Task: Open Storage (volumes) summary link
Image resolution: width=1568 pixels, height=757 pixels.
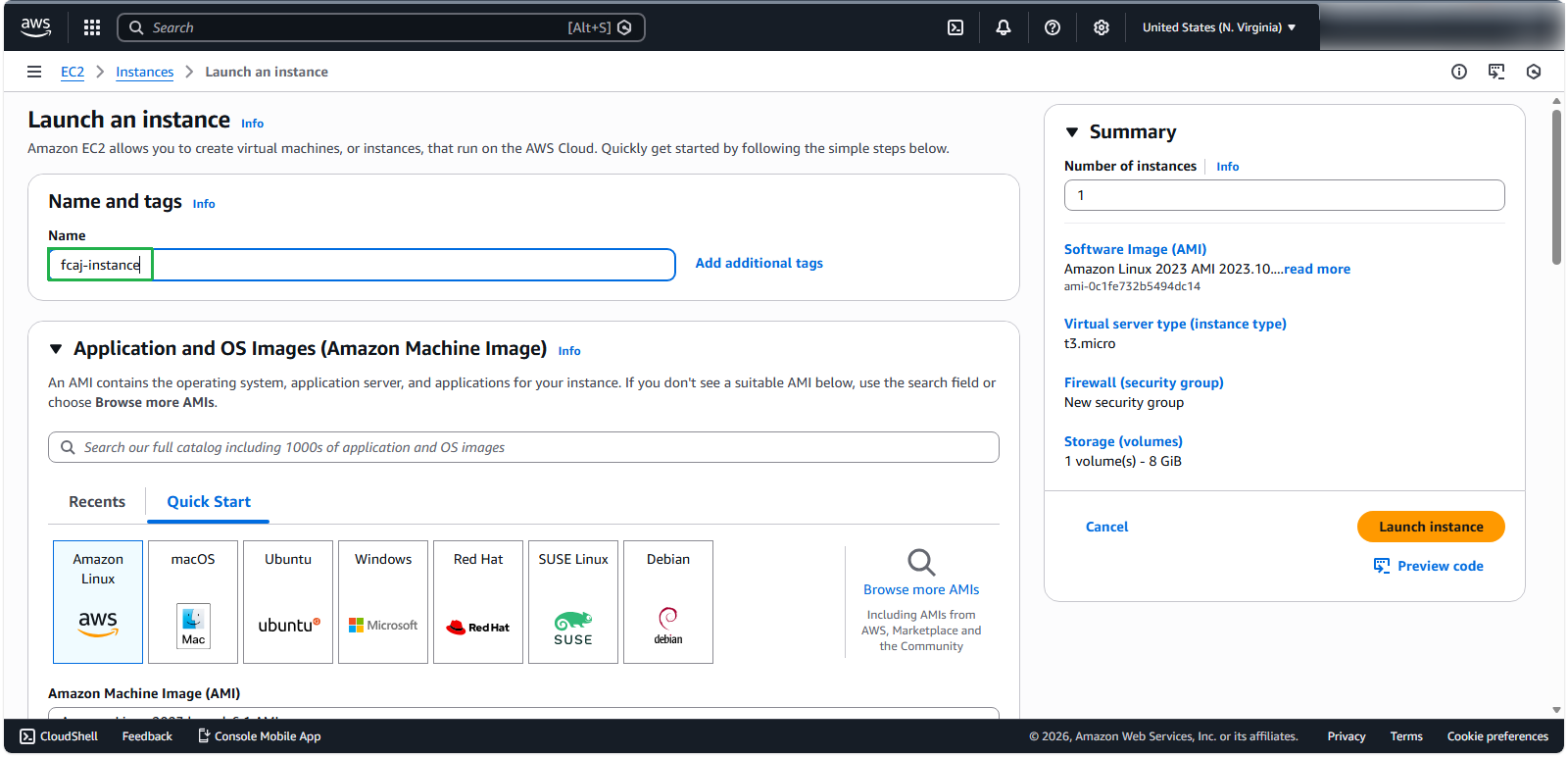Action: (x=1123, y=441)
